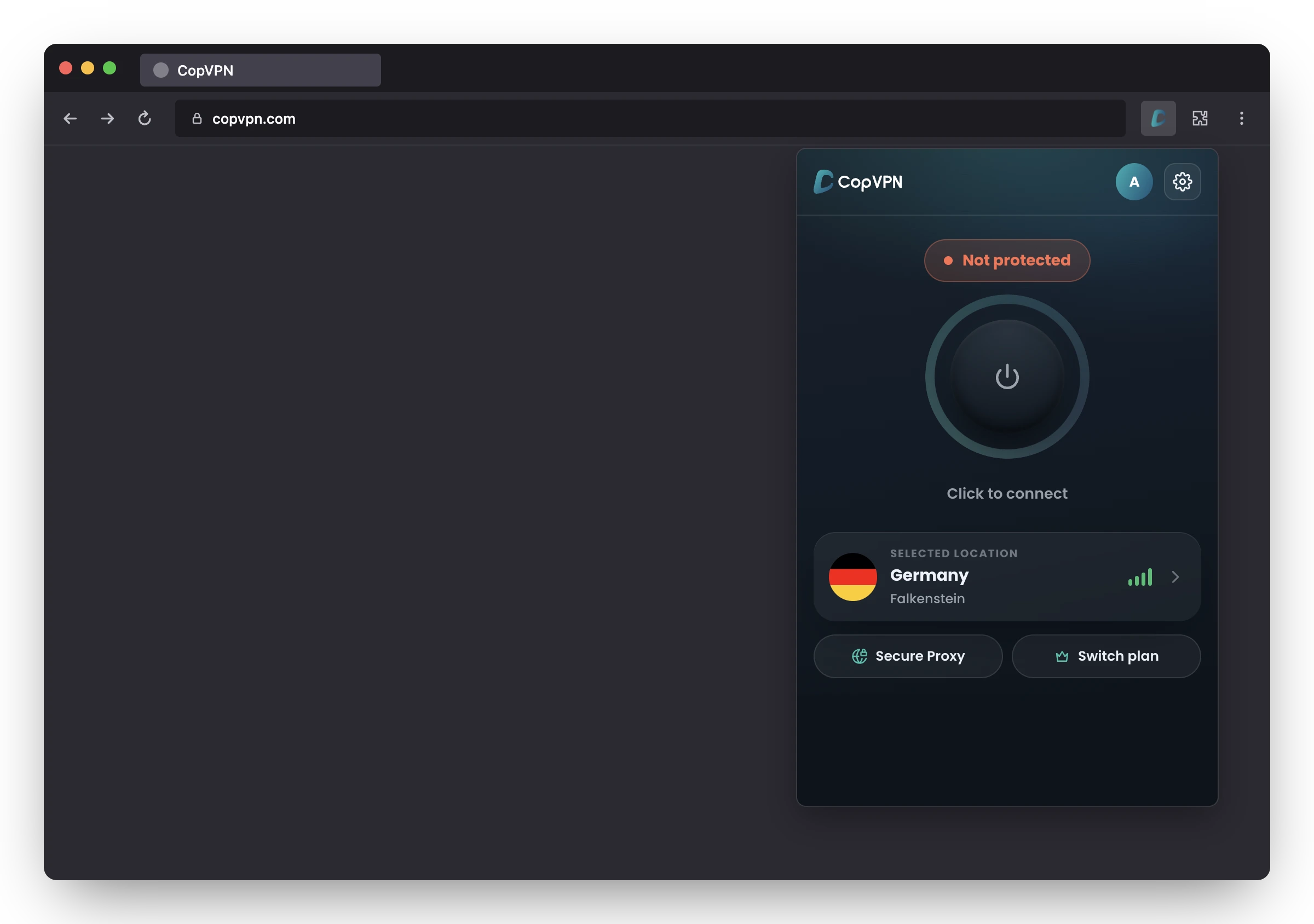Click the Germany country name

tap(929, 575)
